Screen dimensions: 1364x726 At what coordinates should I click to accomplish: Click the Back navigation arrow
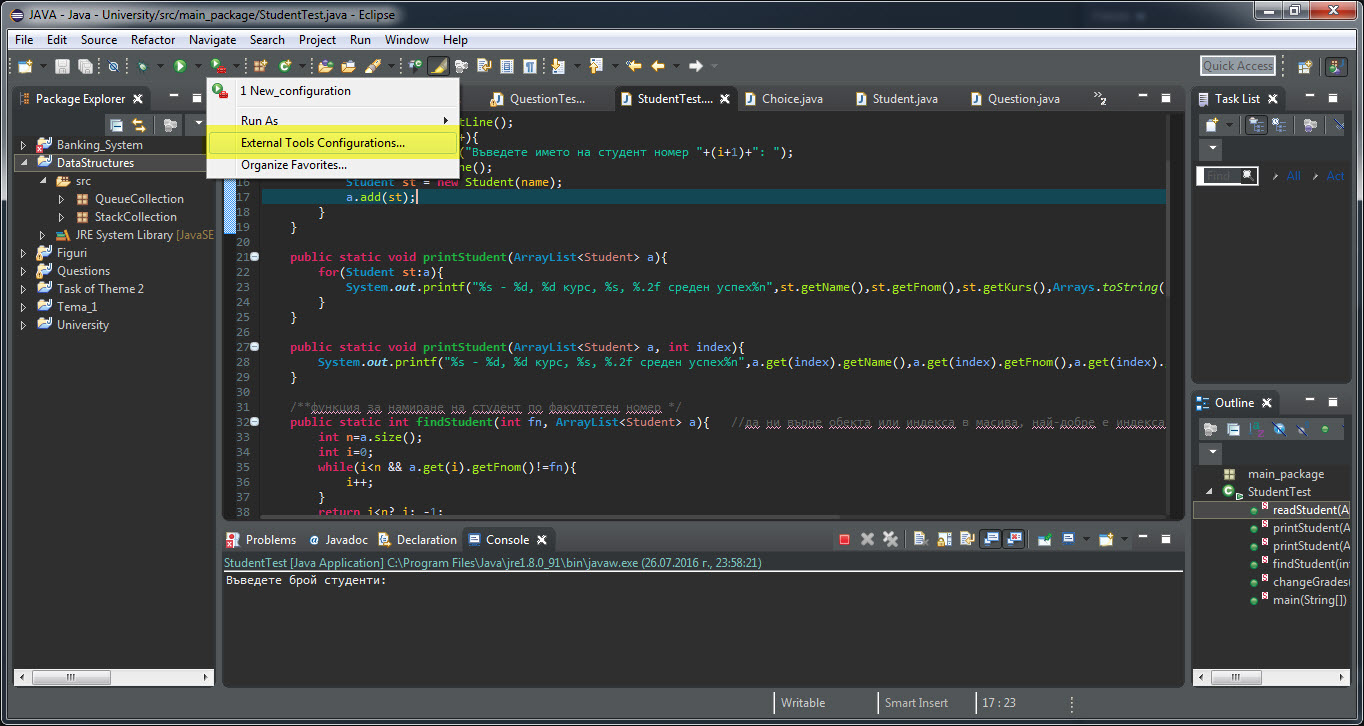click(657, 66)
